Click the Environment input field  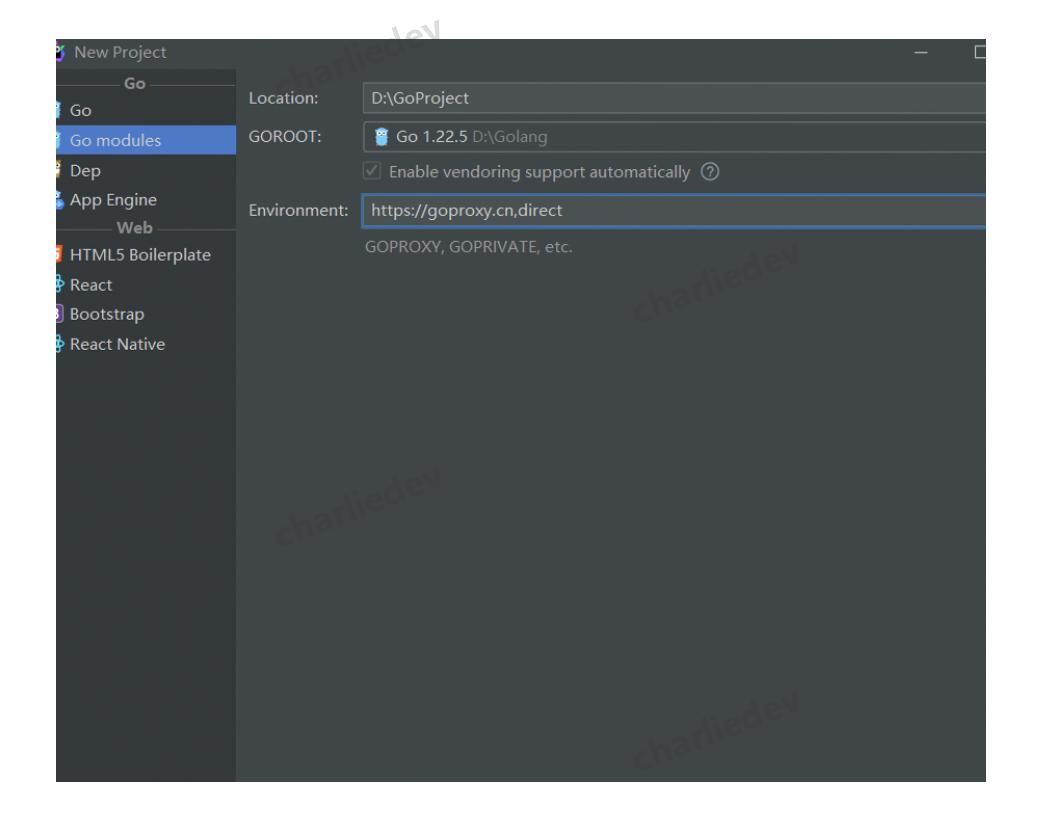(x=674, y=210)
